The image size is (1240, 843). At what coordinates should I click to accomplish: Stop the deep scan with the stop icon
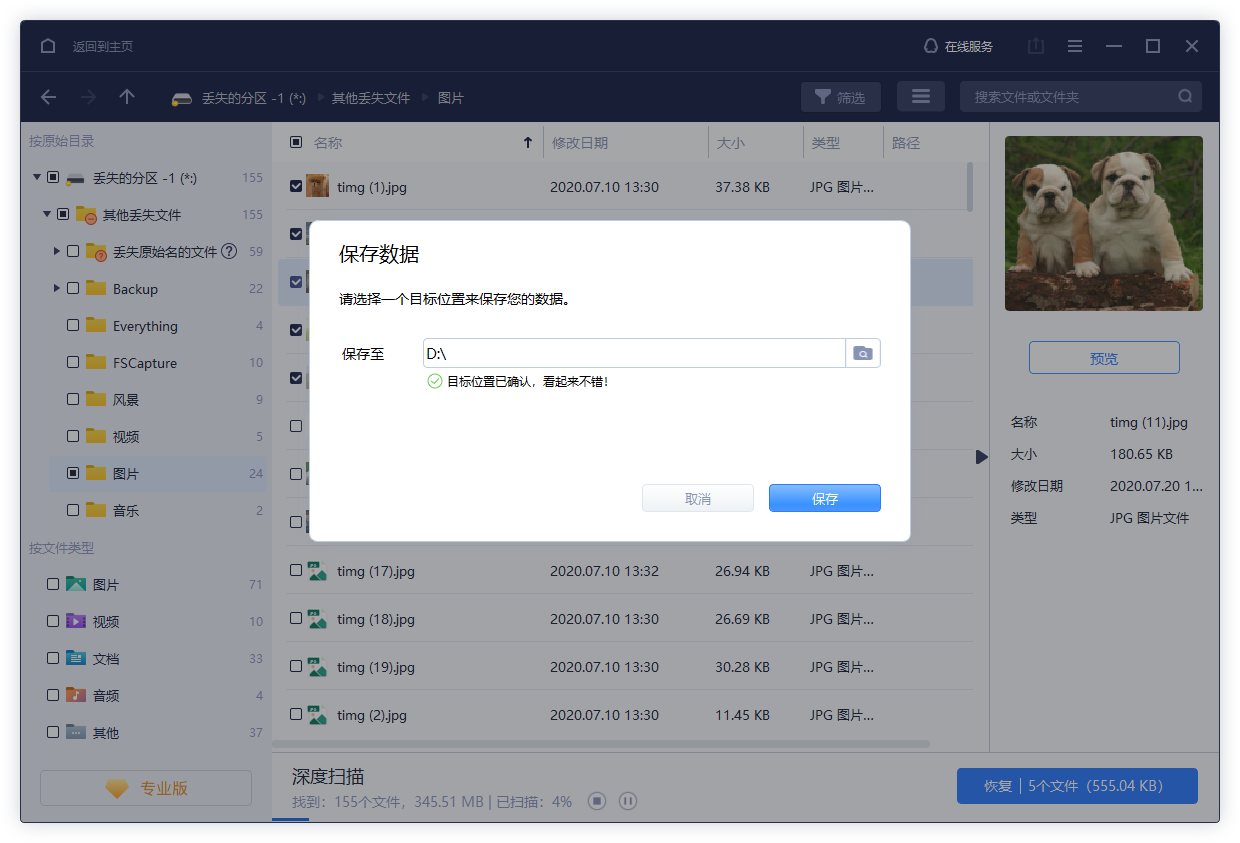pos(597,801)
